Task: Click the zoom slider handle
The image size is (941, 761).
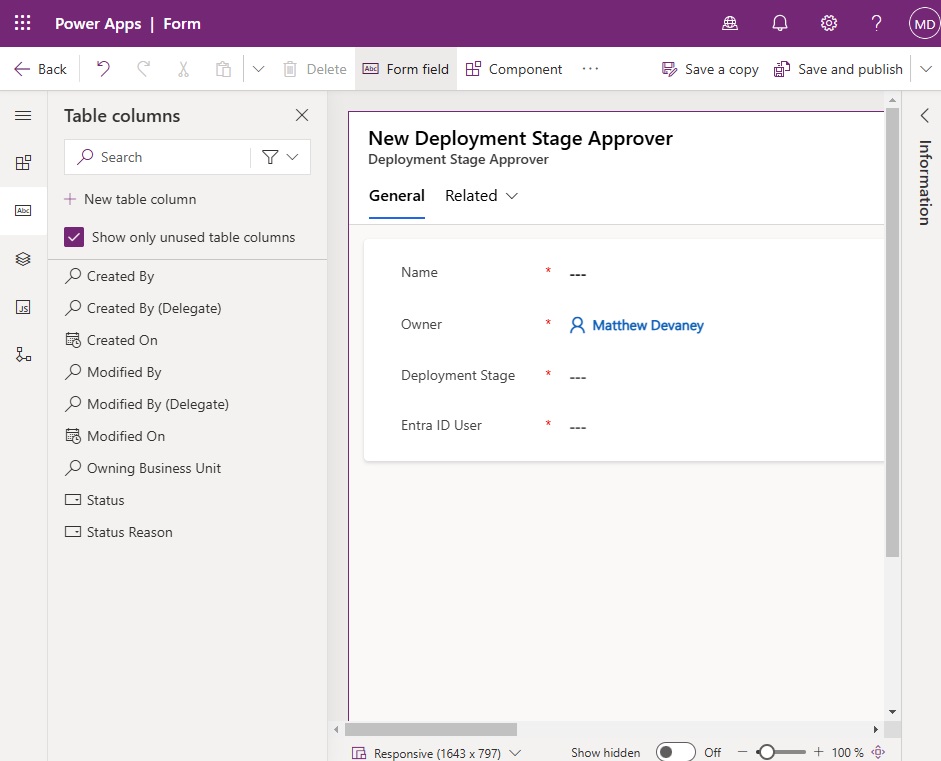Action: point(766,752)
